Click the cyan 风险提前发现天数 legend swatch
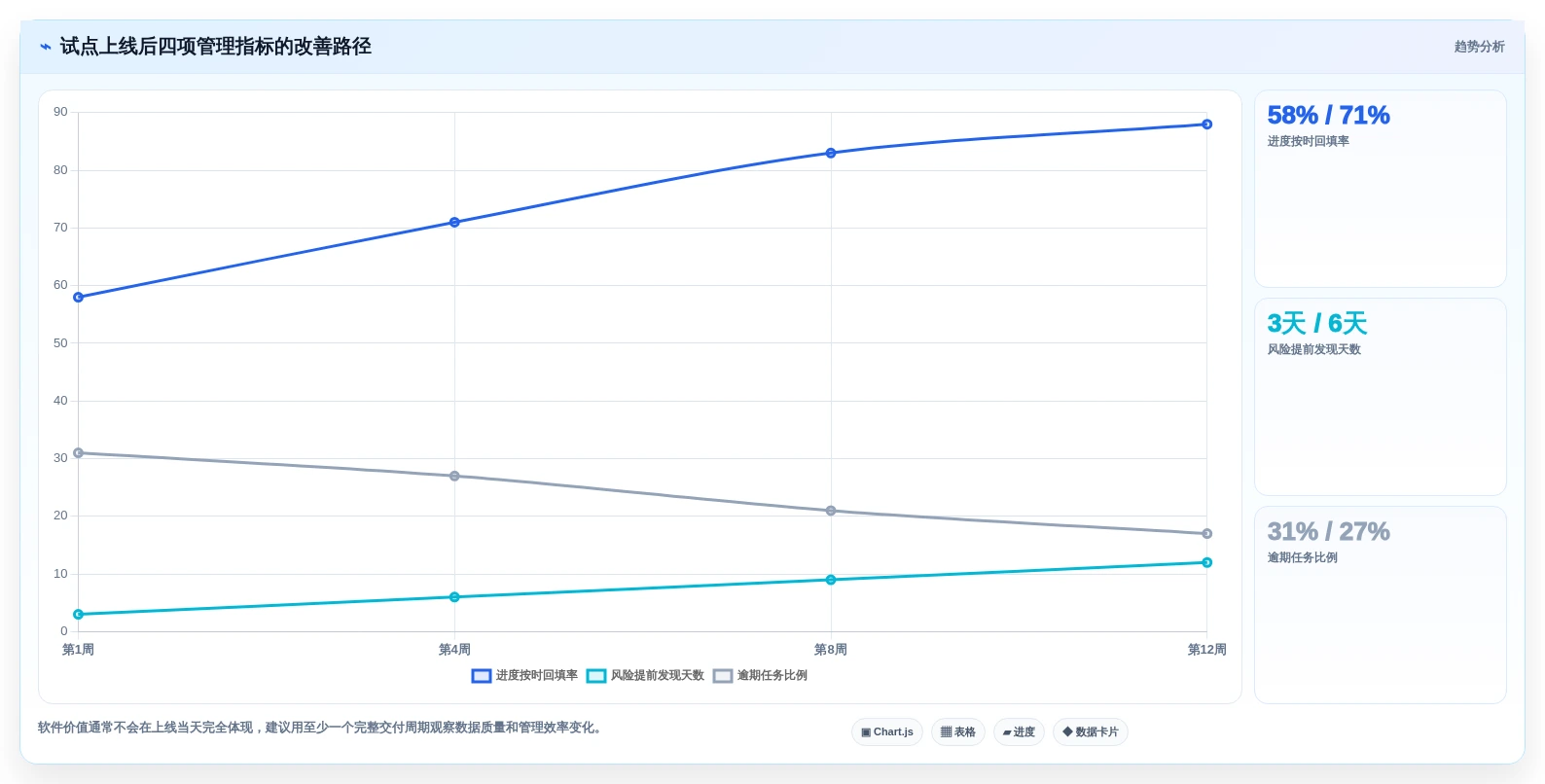This screenshot has height=784, width=1545. (x=596, y=676)
